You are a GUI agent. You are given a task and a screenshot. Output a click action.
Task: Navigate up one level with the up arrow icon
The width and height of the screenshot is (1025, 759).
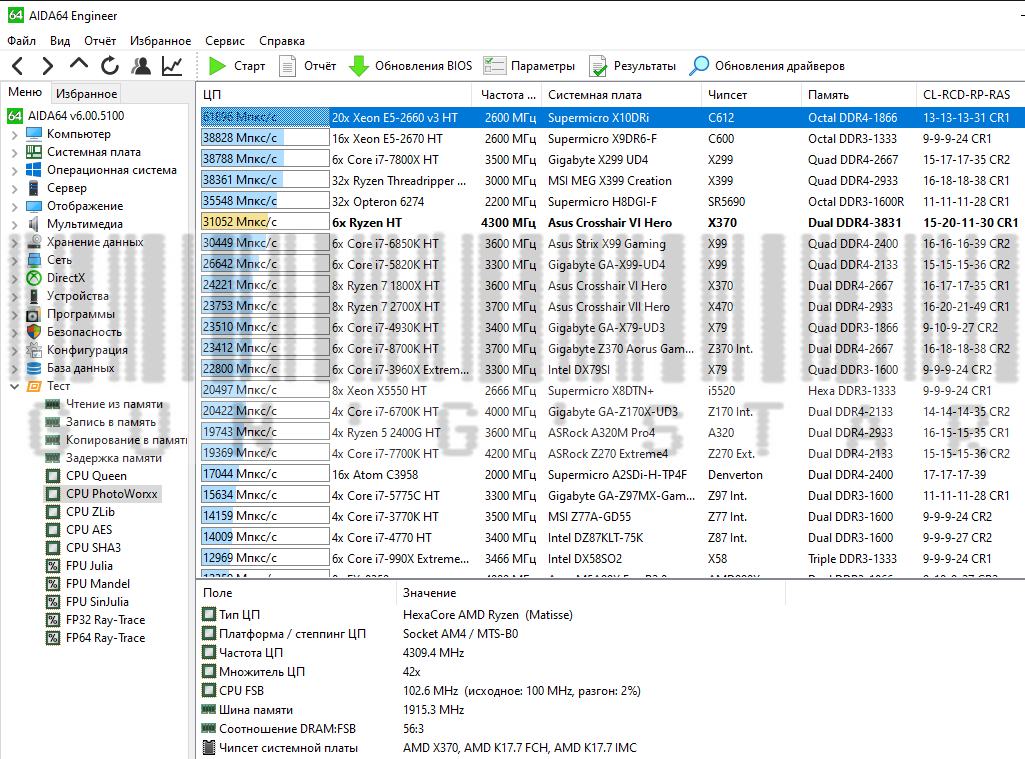click(78, 65)
